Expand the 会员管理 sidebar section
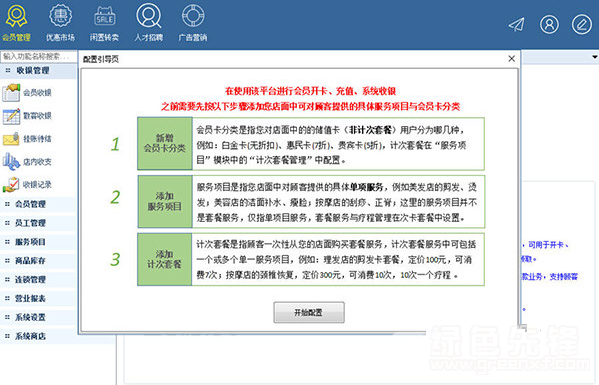The width and height of the screenshot is (599, 385). (x=38, y=204)
